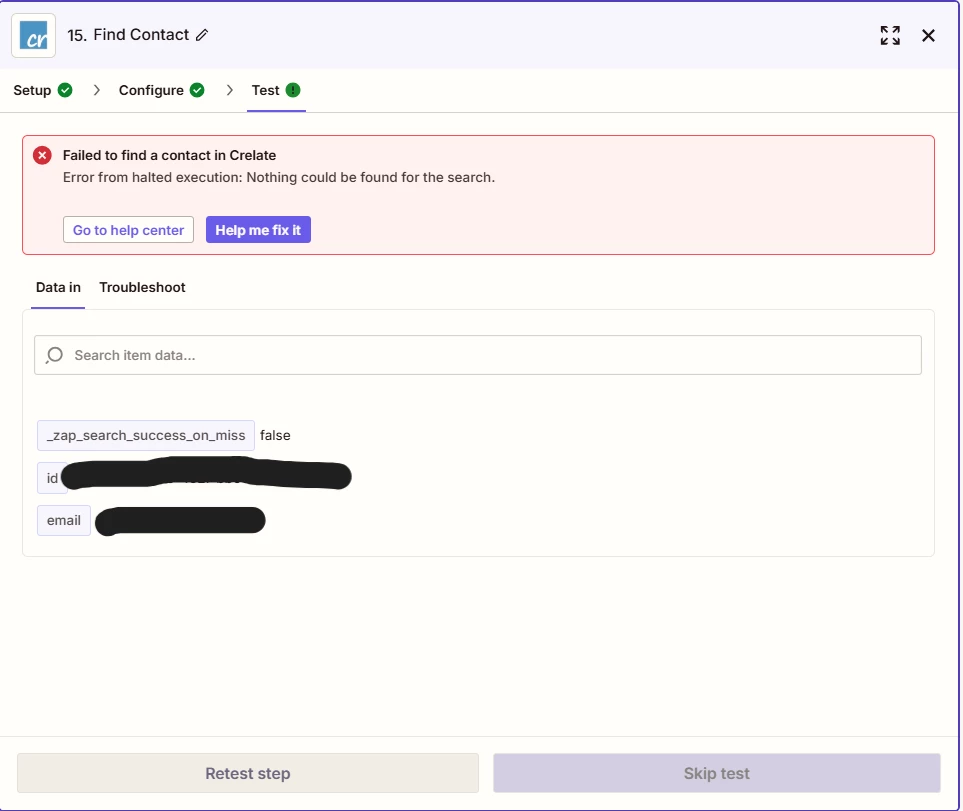The image size is (963, 811).
Task: Click the Skip test button
Action: [717, 773]
